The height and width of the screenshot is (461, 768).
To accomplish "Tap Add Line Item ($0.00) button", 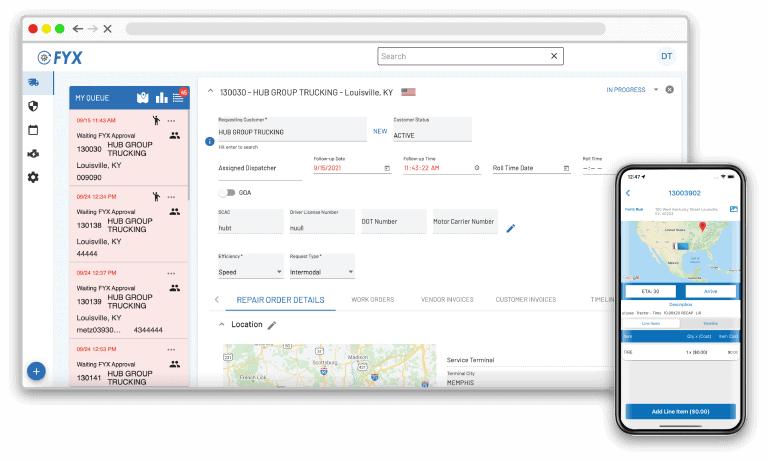I will point(680,412).
